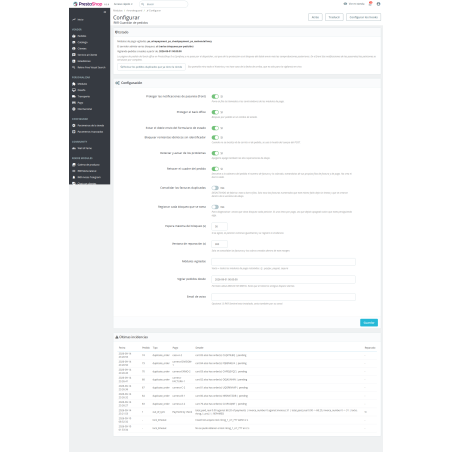This screenshot has width=452, height=452.
Task: Click the duplicate orders button in Estado panel
Action: coord(151,67)
